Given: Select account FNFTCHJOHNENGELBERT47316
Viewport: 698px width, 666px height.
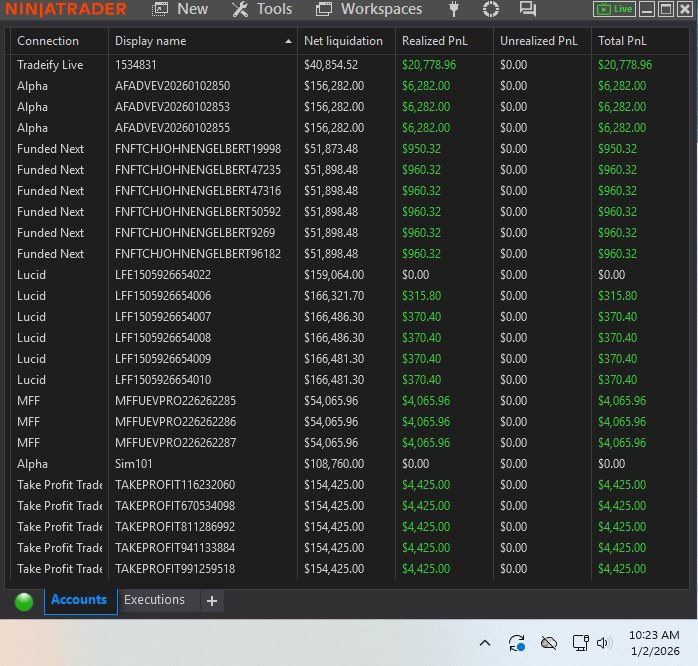Looking at the screenshot, I should click(x=198, y=191).
